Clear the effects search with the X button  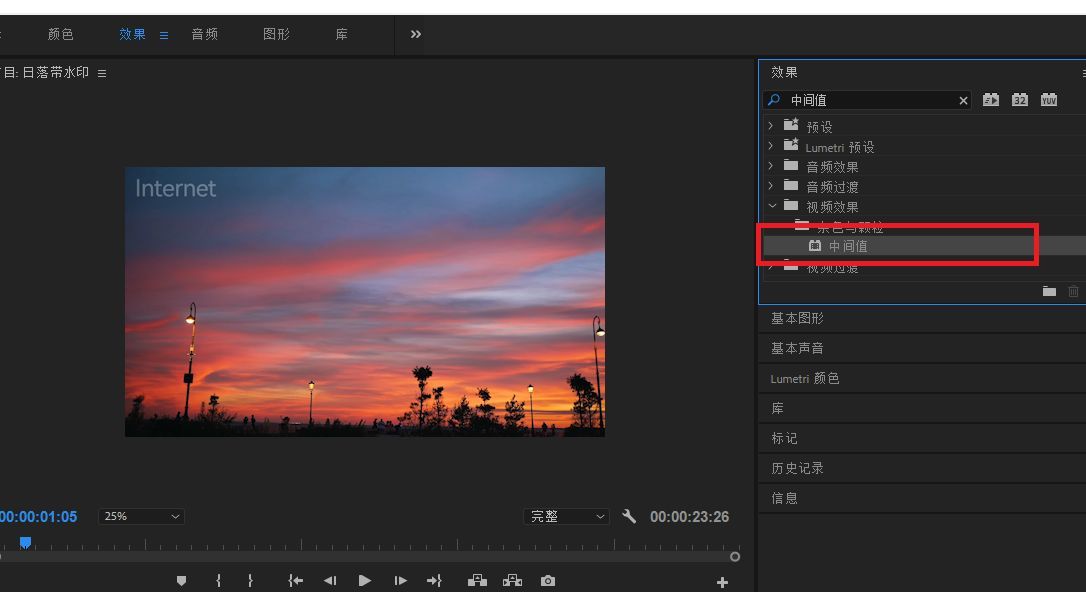[964, 101]
